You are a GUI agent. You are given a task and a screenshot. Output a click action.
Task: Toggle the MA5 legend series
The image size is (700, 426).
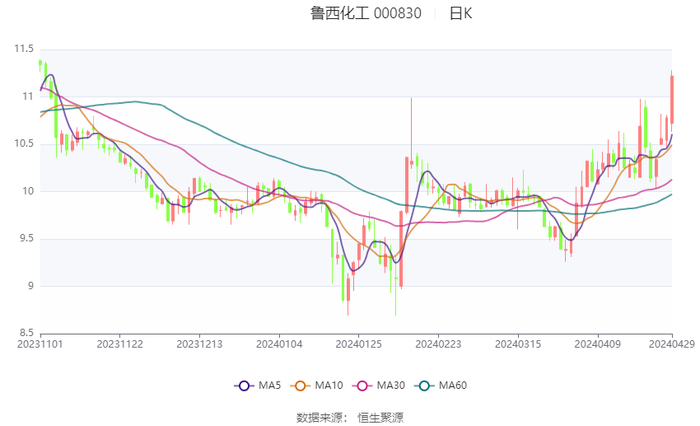[x=258, y=385]
